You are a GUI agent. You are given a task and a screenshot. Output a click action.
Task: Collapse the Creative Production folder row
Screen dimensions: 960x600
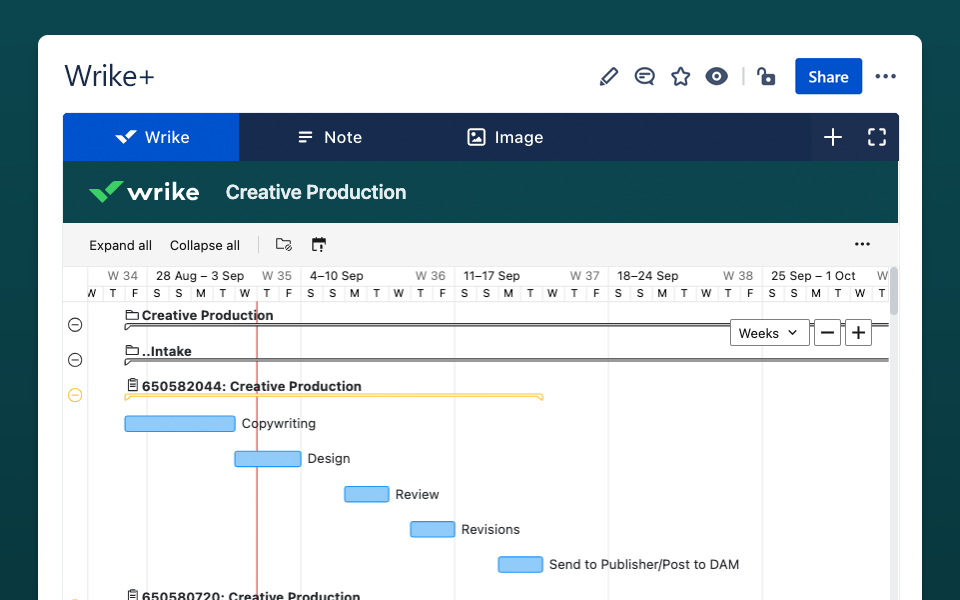(75, 324)
